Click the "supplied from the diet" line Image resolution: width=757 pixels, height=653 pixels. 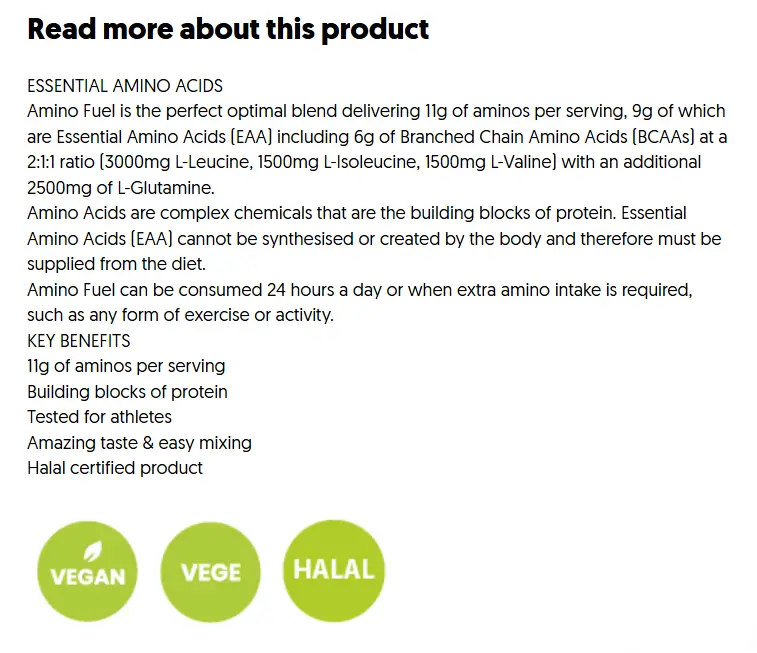(x=114, y=264)
